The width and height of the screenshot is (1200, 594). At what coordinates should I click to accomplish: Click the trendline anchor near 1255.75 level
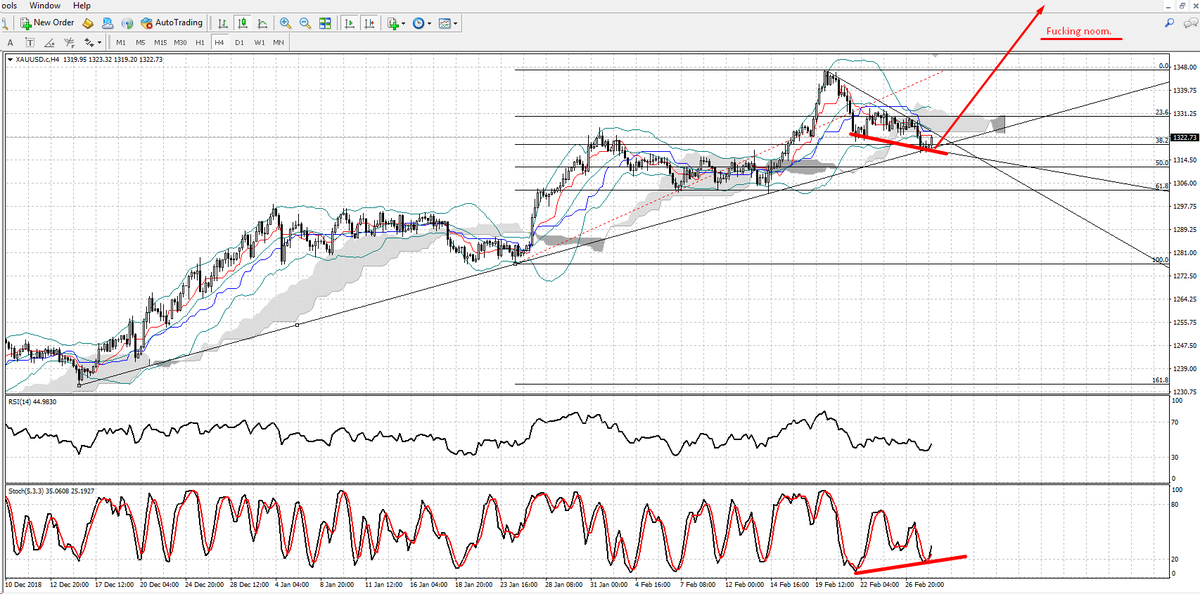(x=297, y=325)
